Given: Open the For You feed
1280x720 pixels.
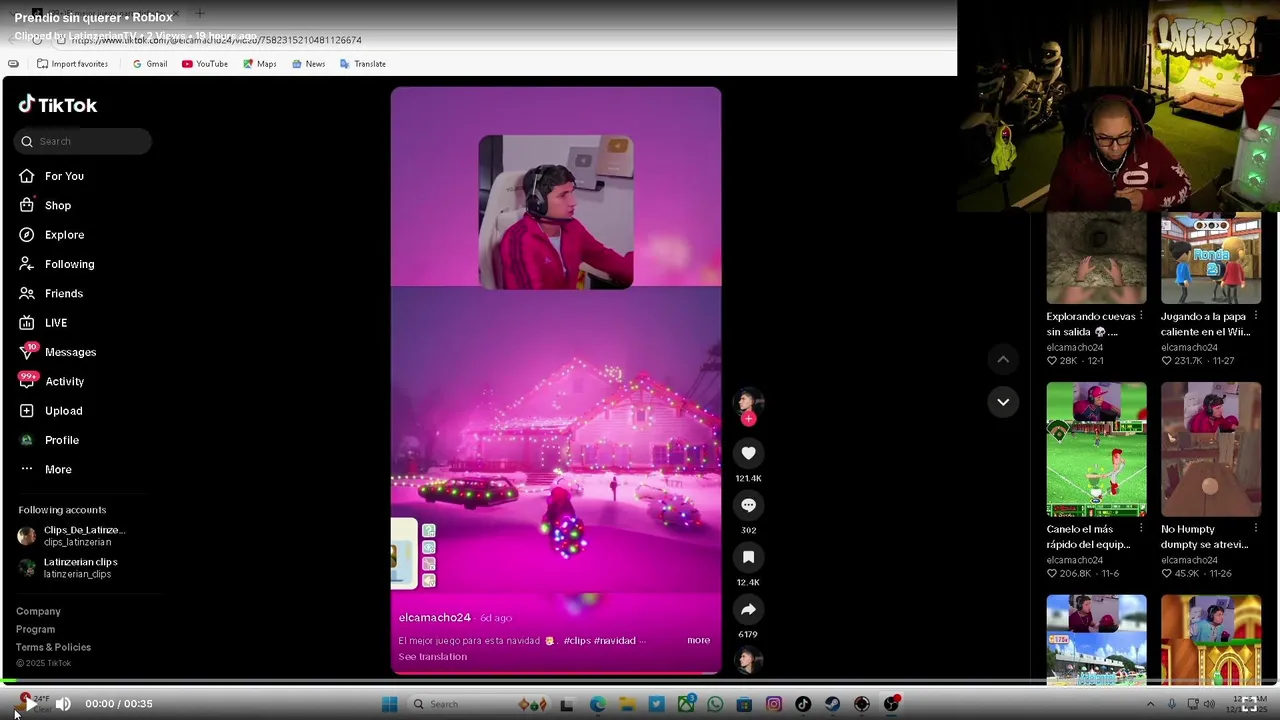Looking at the screenshot, I should (51, 176).
